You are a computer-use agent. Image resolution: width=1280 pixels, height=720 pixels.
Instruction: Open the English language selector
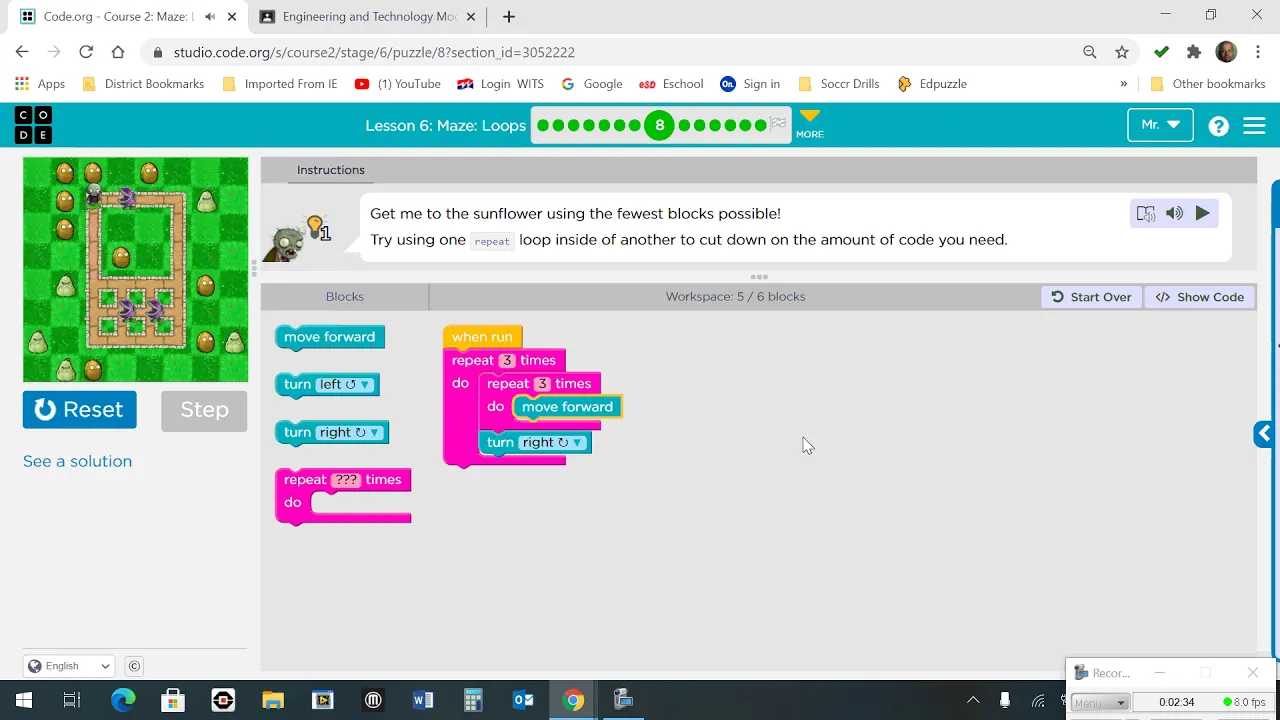69,666
